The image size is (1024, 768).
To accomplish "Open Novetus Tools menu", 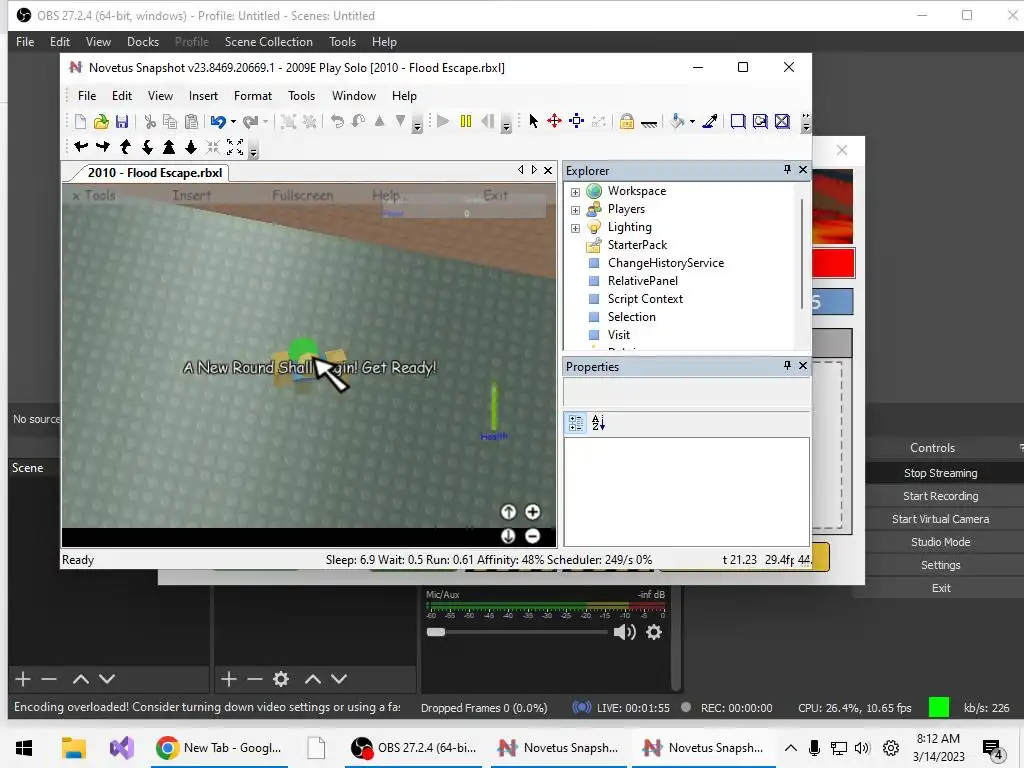I will click(302, 96).
